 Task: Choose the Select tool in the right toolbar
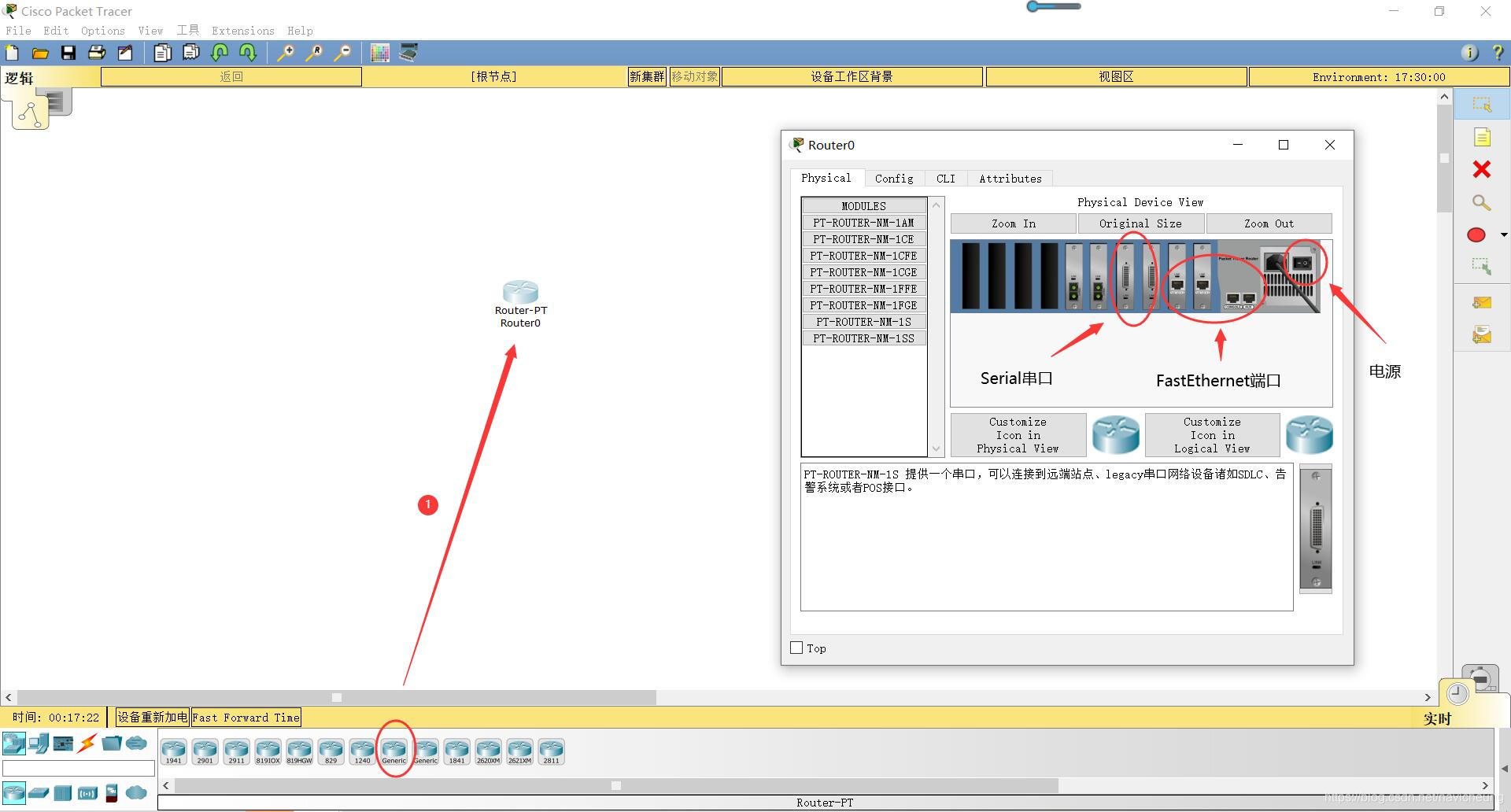pyautogui.click(x=1482, y=105)
